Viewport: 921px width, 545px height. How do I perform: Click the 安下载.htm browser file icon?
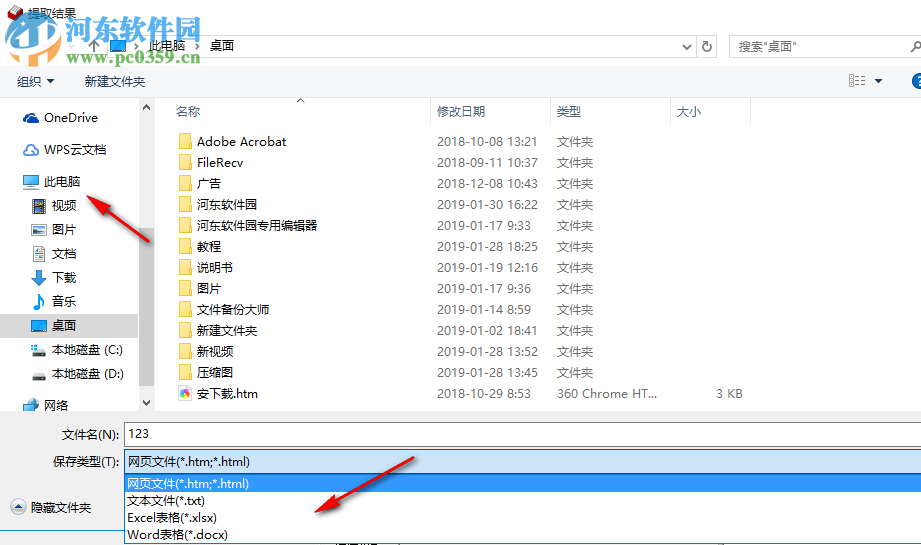185,393
